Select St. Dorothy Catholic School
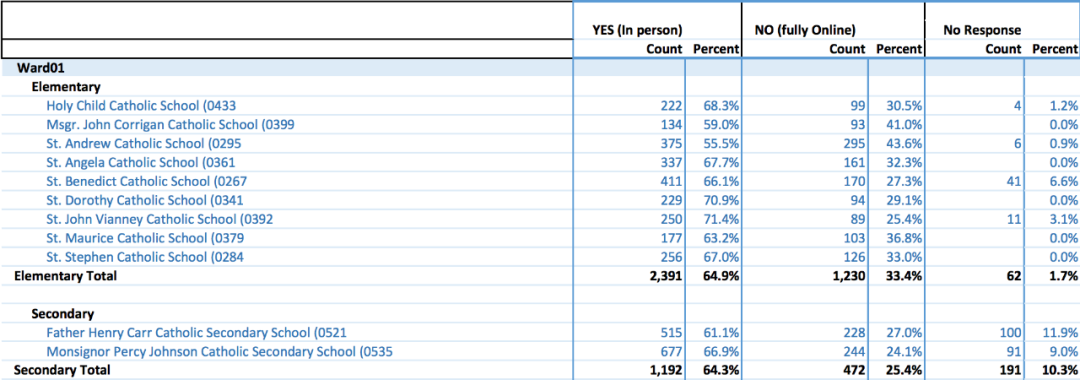 [145, 200]
